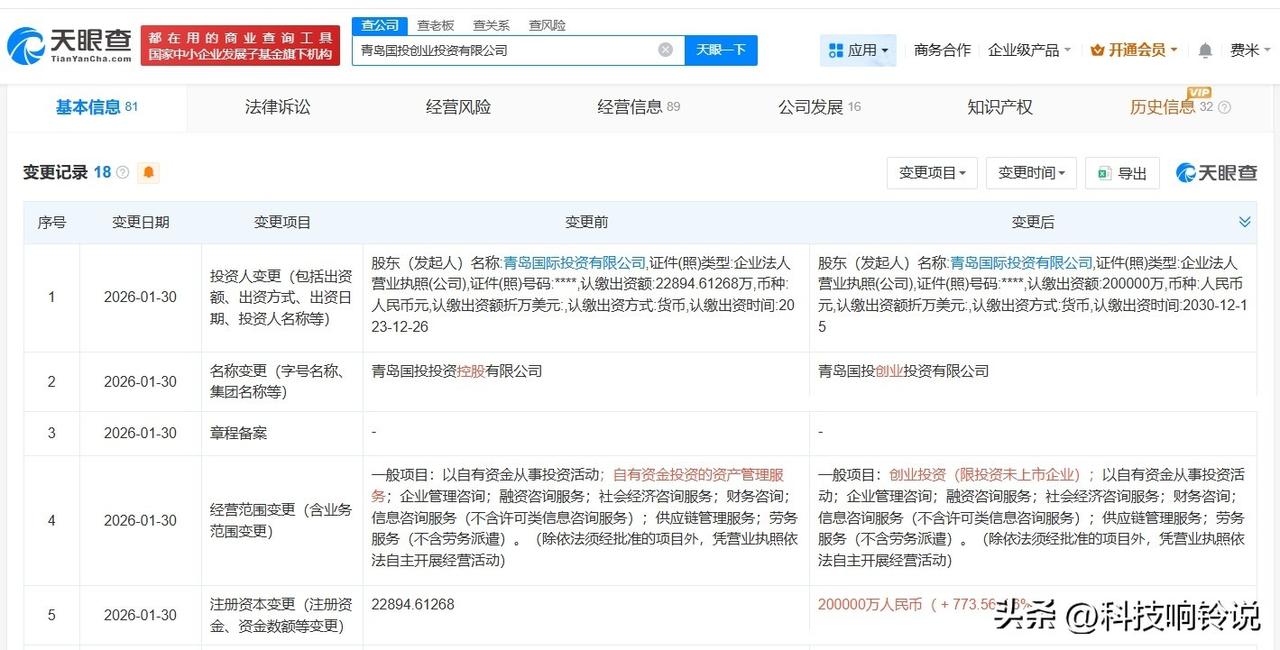Expand the 企业级产品 dropdown menu
This screenshot has width=1280, height=650.
click(1024, 49)
